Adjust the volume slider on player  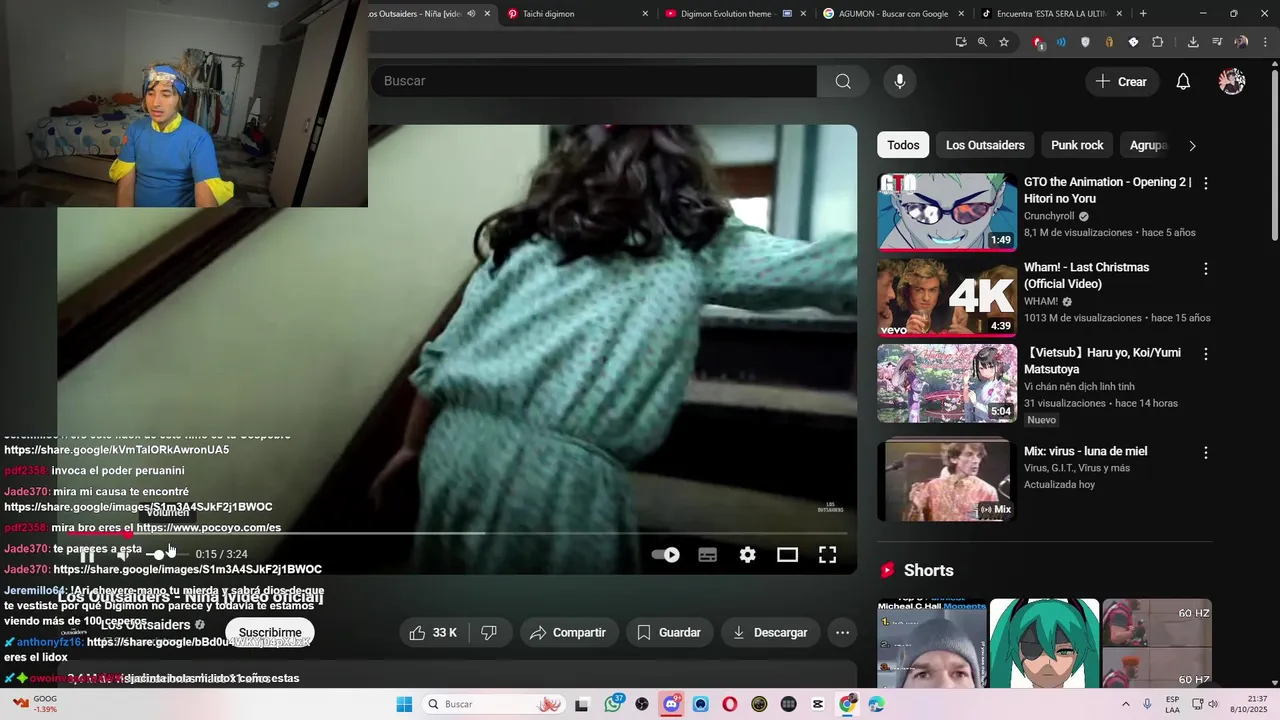tap(165, 554)
